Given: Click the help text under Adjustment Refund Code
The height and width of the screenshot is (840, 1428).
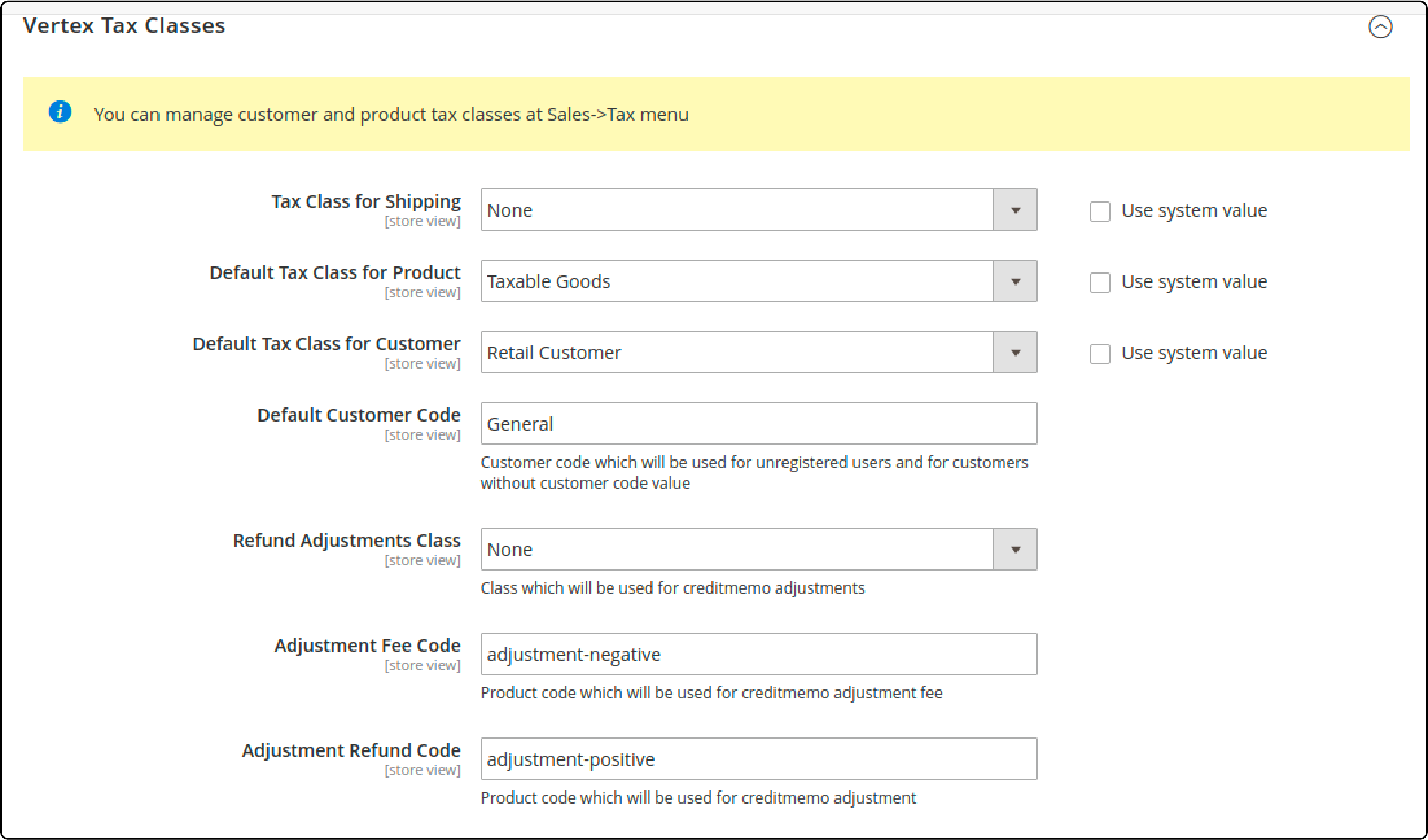Looking at the screenshot, I should tap(698, 798).
